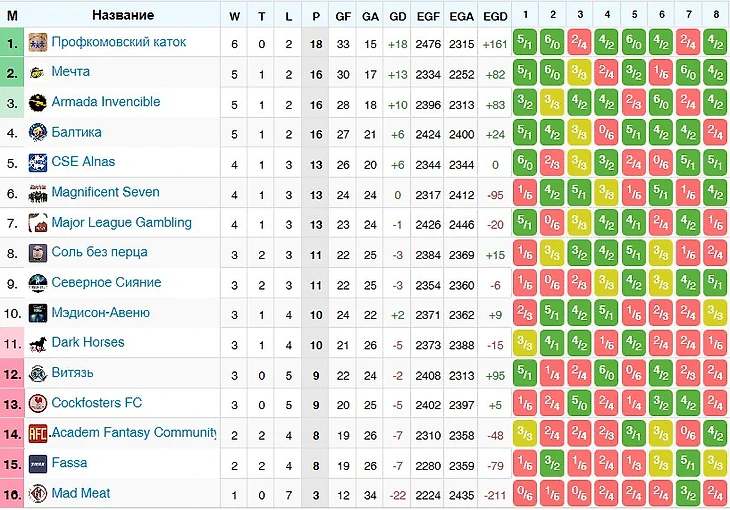
Task: Click the Mad Meat team logo
Action: pyautogui.click(x=37, y=493)
